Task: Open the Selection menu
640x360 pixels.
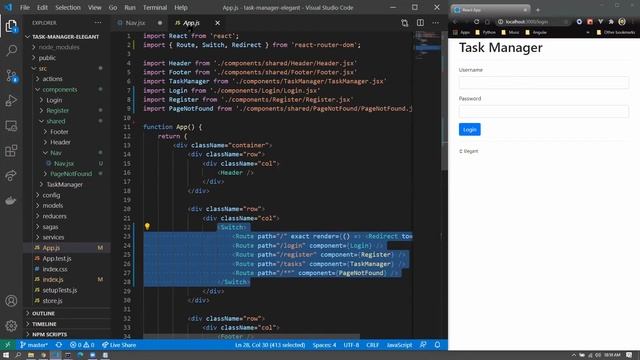Action: pos(68,7)
